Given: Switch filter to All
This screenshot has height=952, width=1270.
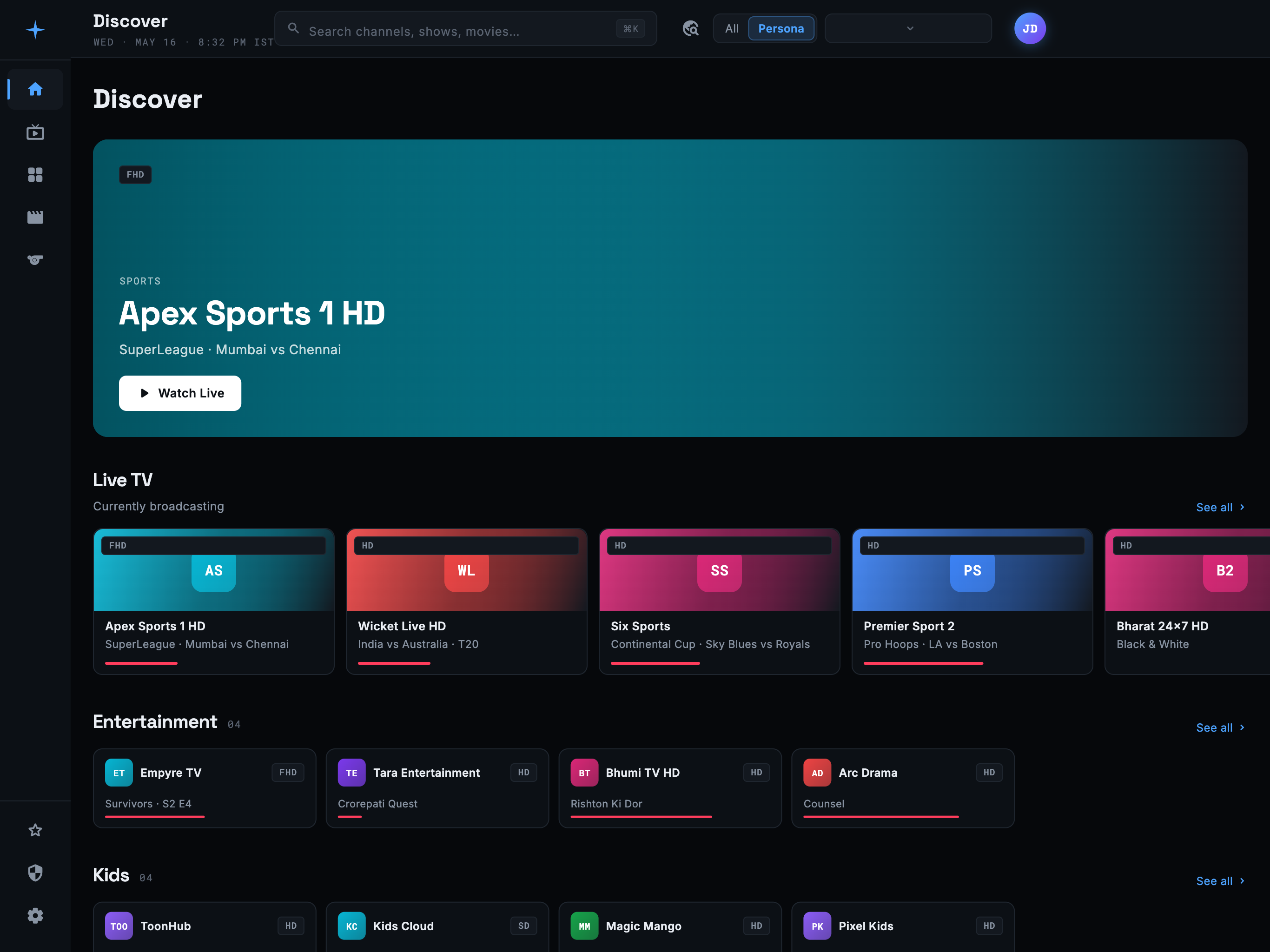Looking at the screenshot, I should [x=731, y=28].
